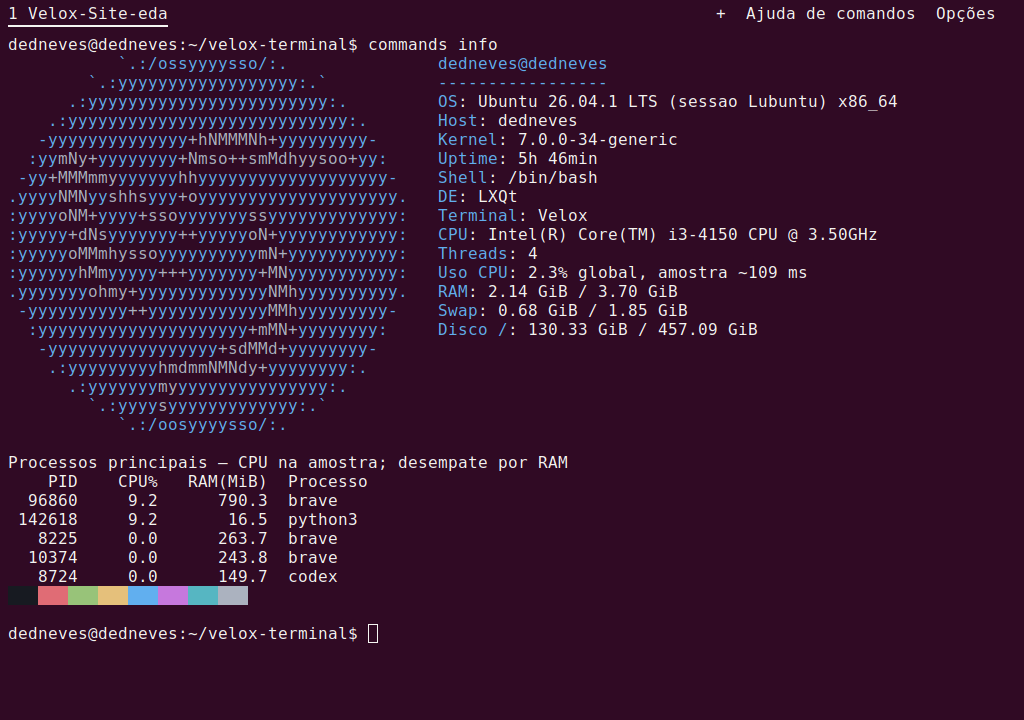
Task: Click PID 142618 in the process table
Action: tap(48, 519)
